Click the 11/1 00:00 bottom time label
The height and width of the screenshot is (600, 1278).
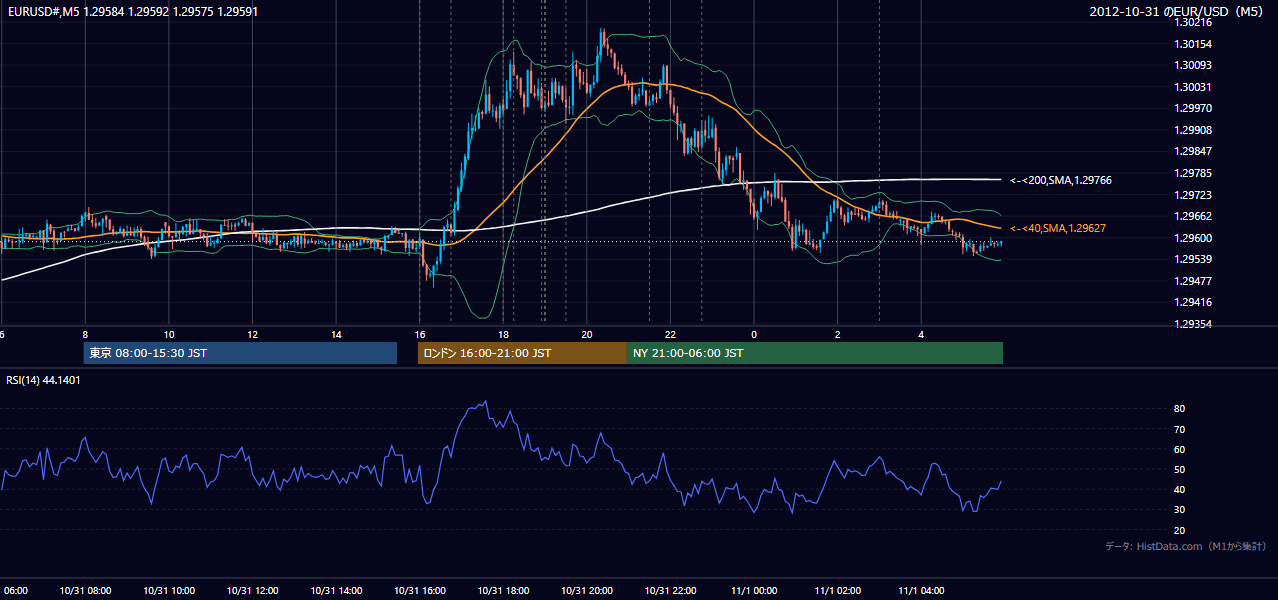(754, 590)
